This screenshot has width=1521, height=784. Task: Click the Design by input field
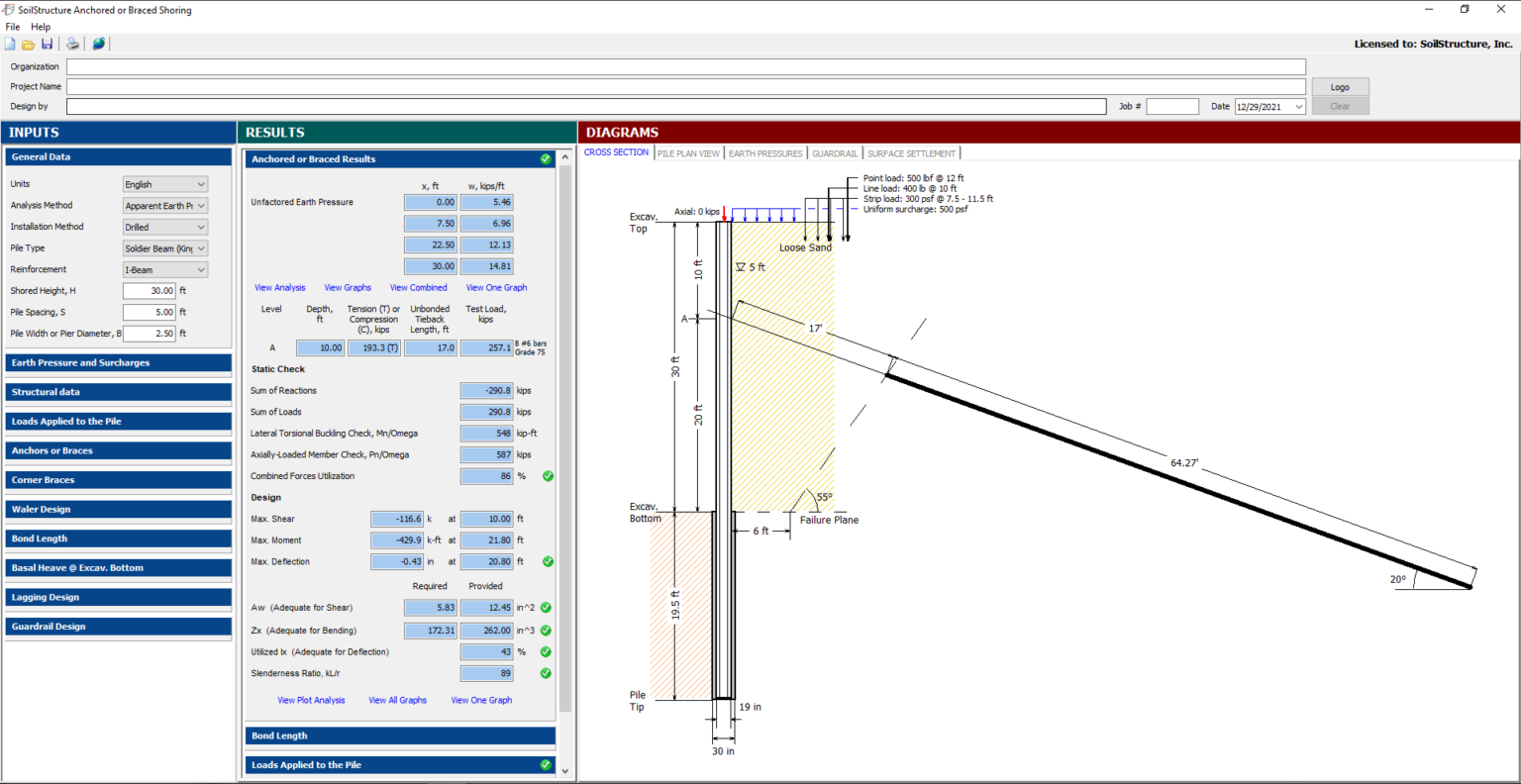[x=586, y=106]
